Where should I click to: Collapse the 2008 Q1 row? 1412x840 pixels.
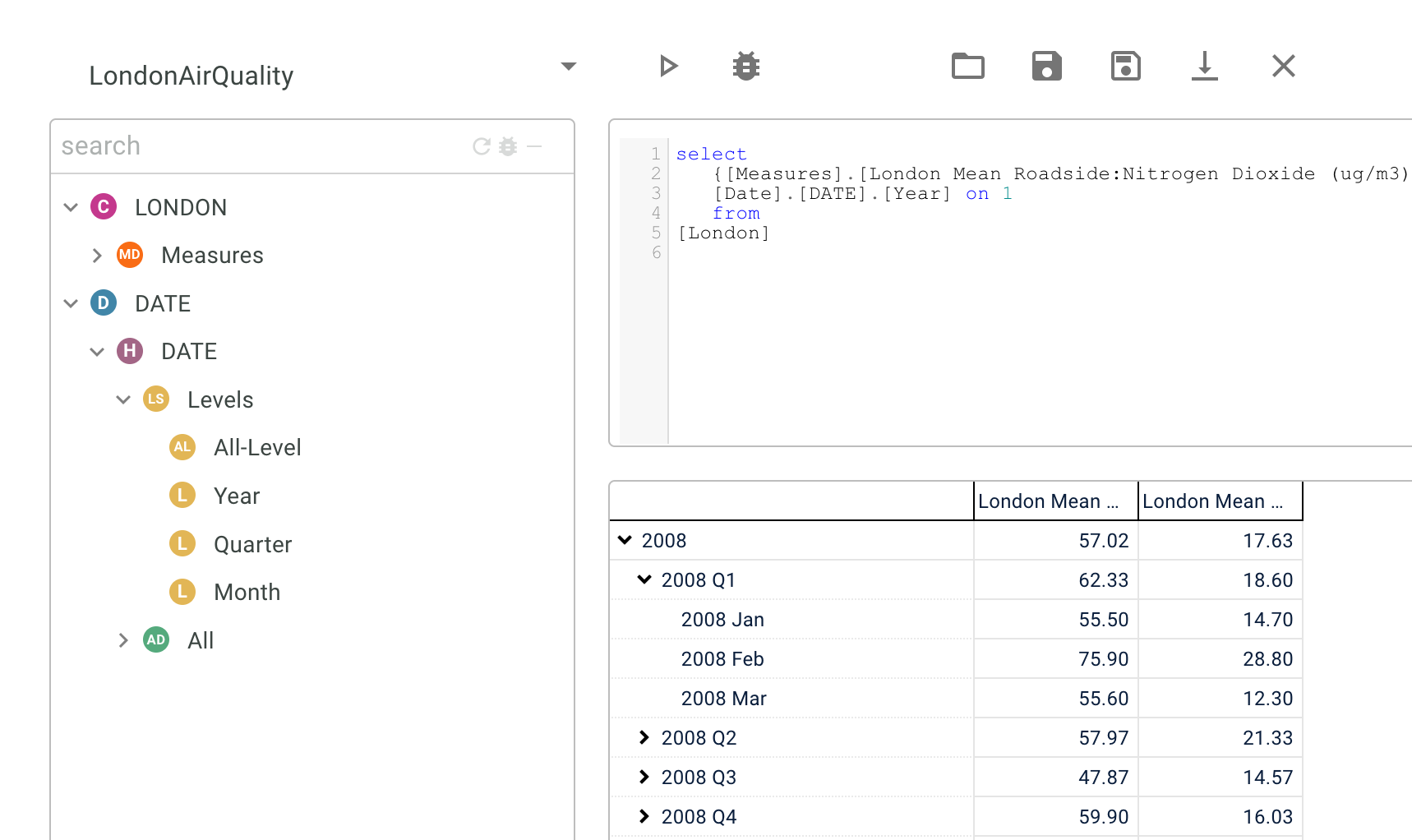(644, 579)
